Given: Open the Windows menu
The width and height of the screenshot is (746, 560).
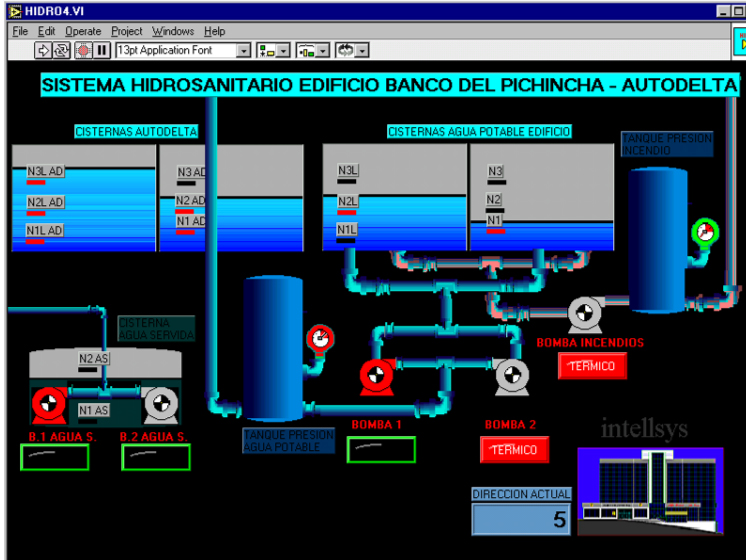Looking at the screenshot, I should pos(173,31).
